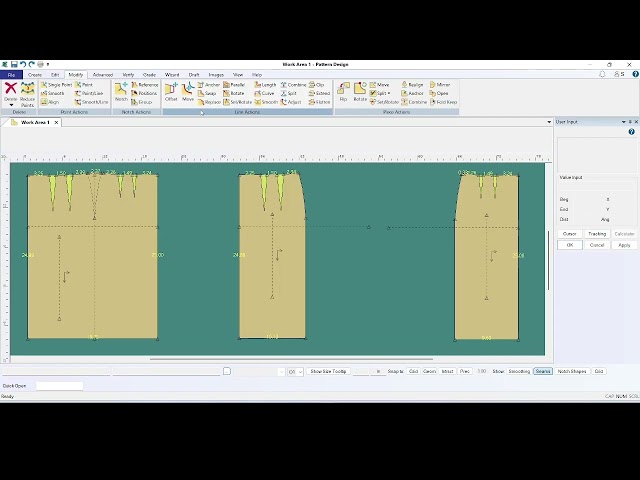Select the Fold Keep tool
This screenshot has height=480, width=640.
[x=443, y=102]
